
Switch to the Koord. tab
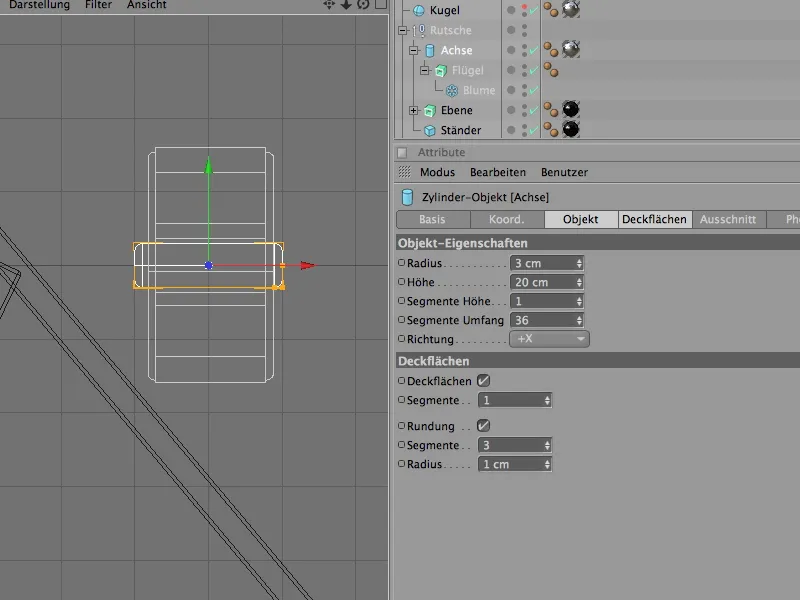pyautogui.click(x=507, y=220)
